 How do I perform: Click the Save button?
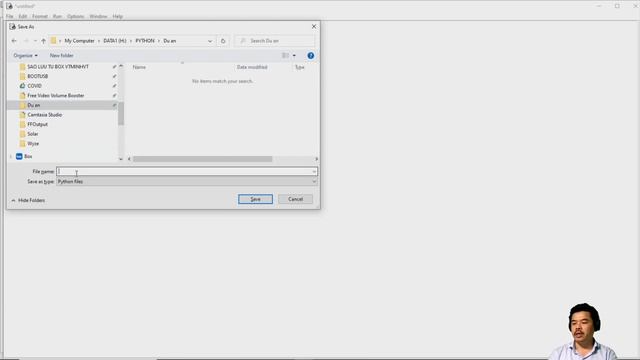coord(256,199)
